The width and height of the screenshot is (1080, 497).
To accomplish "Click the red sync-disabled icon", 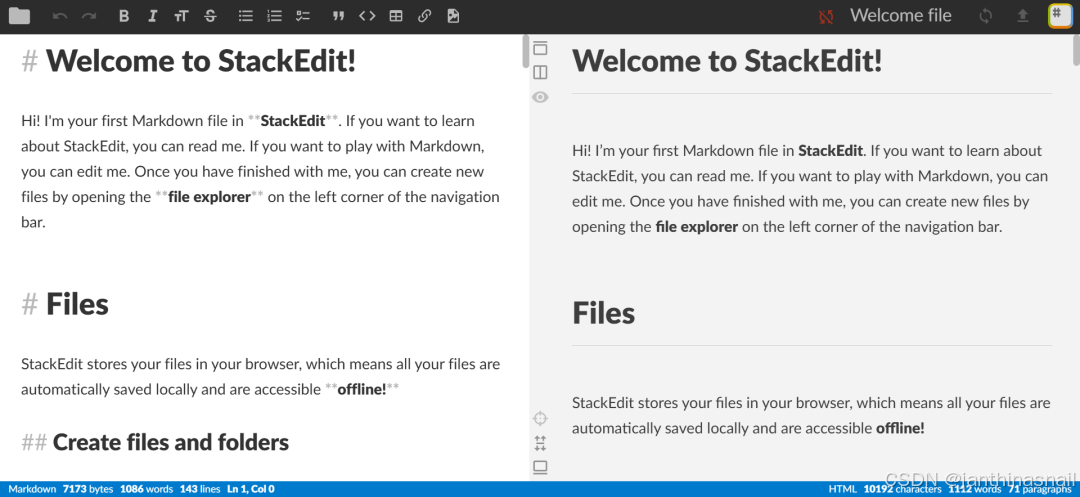I will click(x=826, y=17).
